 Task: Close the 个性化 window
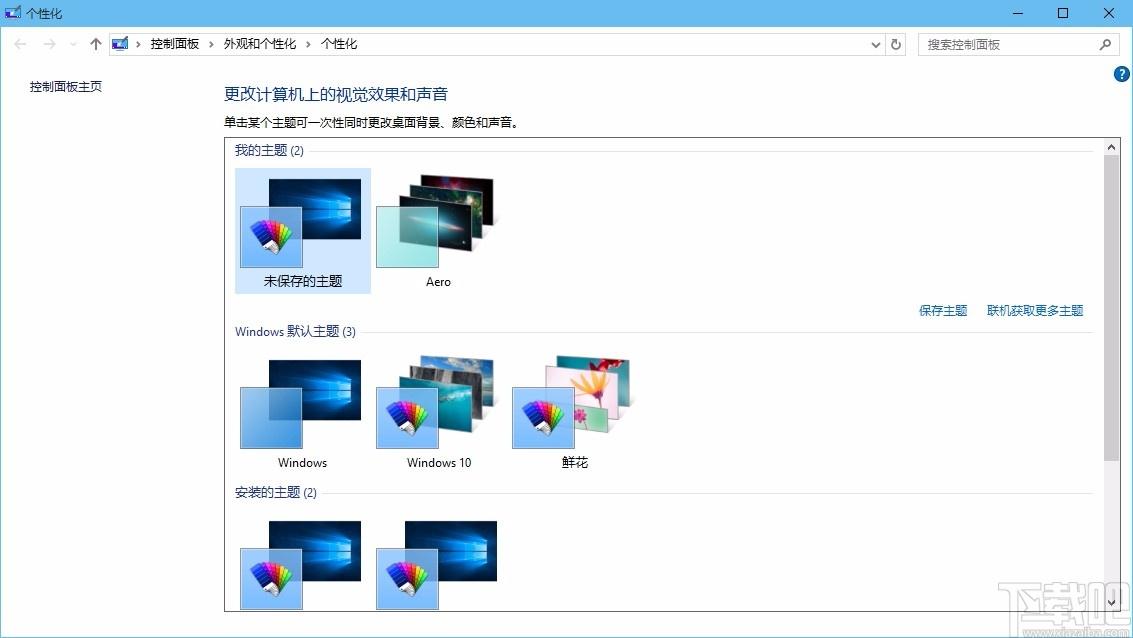1109,13
